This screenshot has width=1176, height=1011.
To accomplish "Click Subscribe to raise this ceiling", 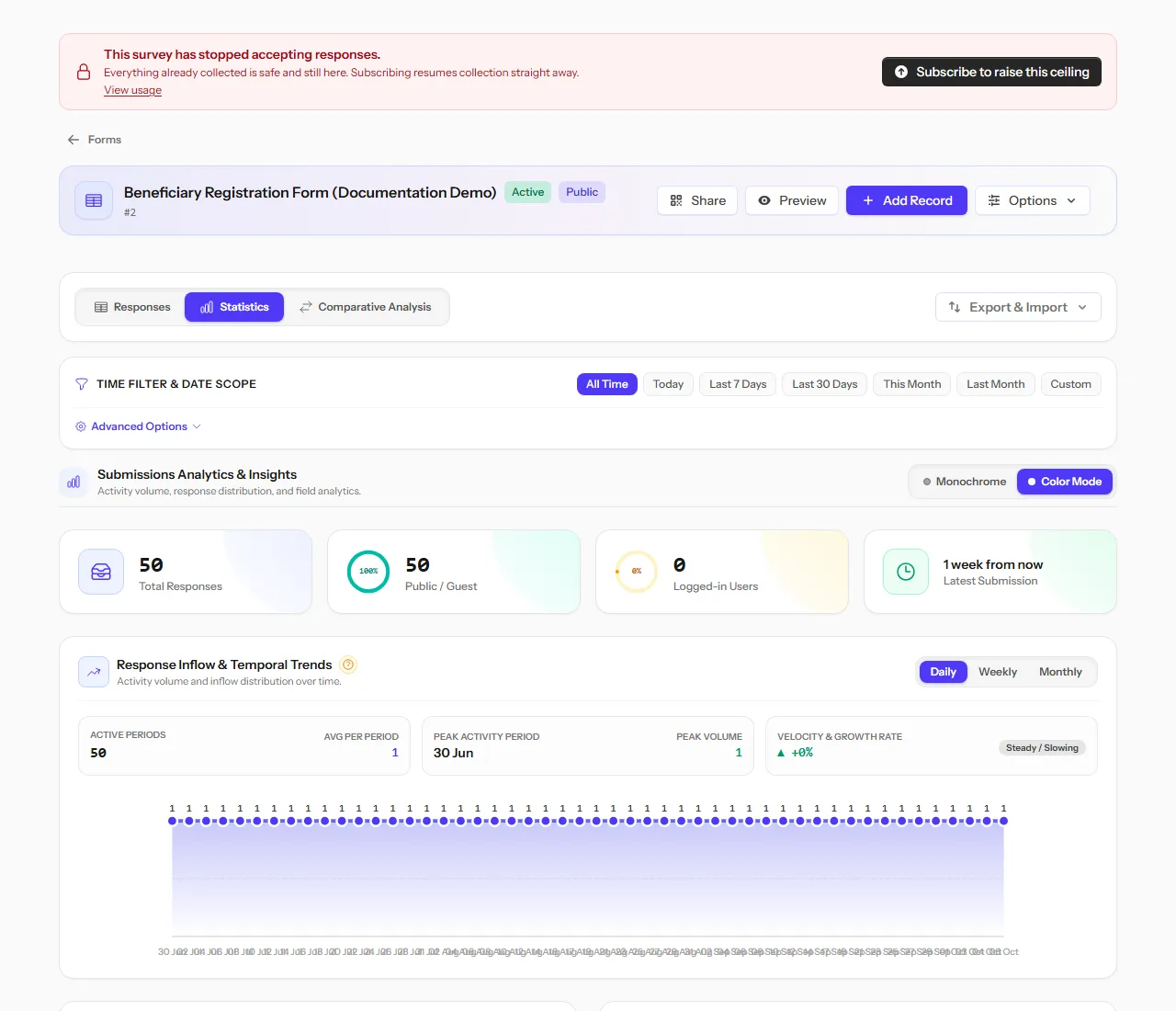I will (x=991, y=72).
